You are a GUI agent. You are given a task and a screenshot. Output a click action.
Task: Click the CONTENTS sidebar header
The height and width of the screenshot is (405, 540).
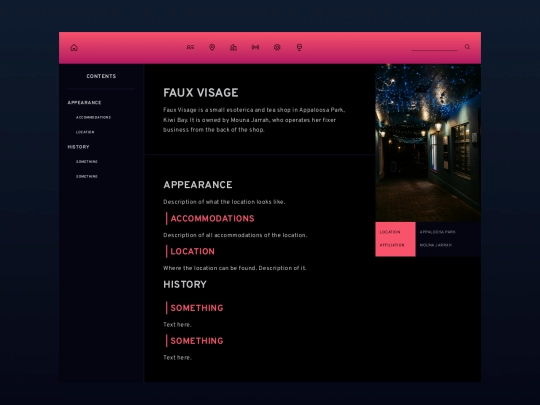pyautogui.click(x=101, y=76)
